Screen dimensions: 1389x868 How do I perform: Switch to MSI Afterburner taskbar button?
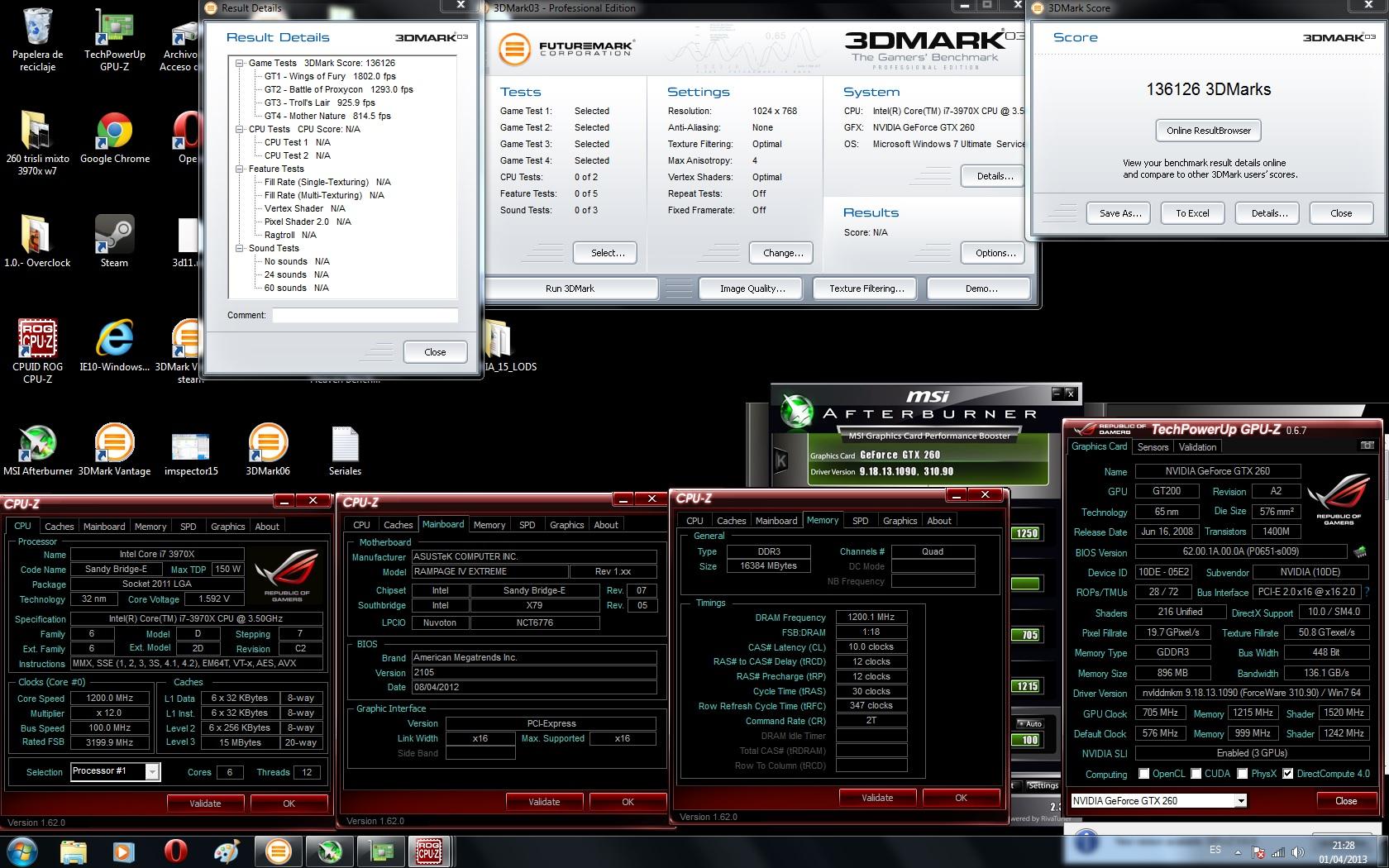pos(329,851)
